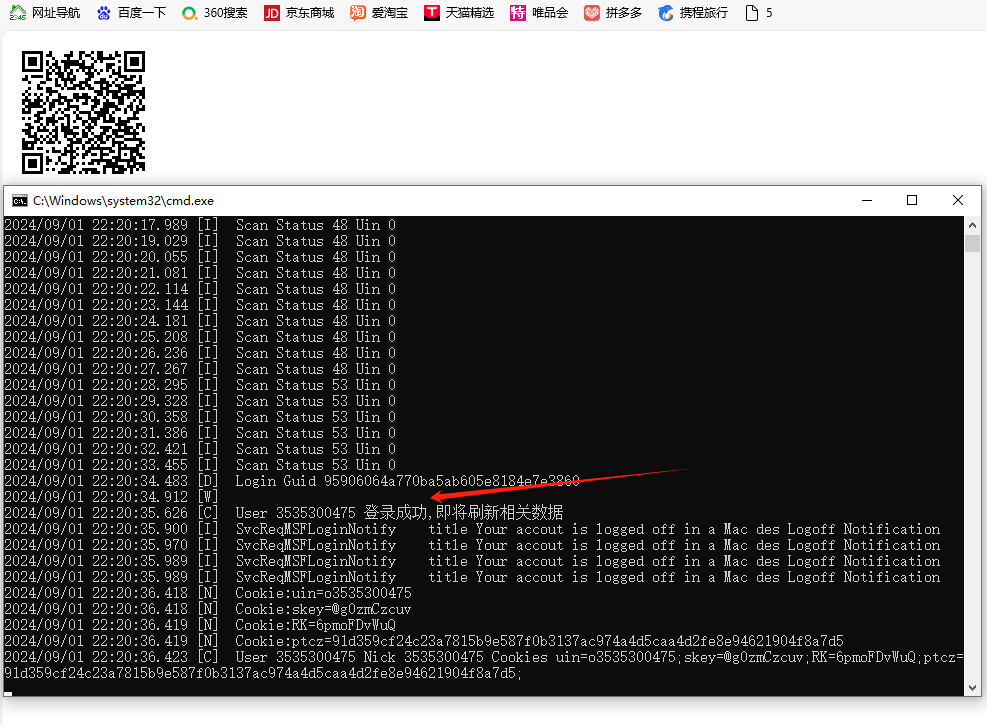Open the 携程旅行 bookmark

coord(692,13)
